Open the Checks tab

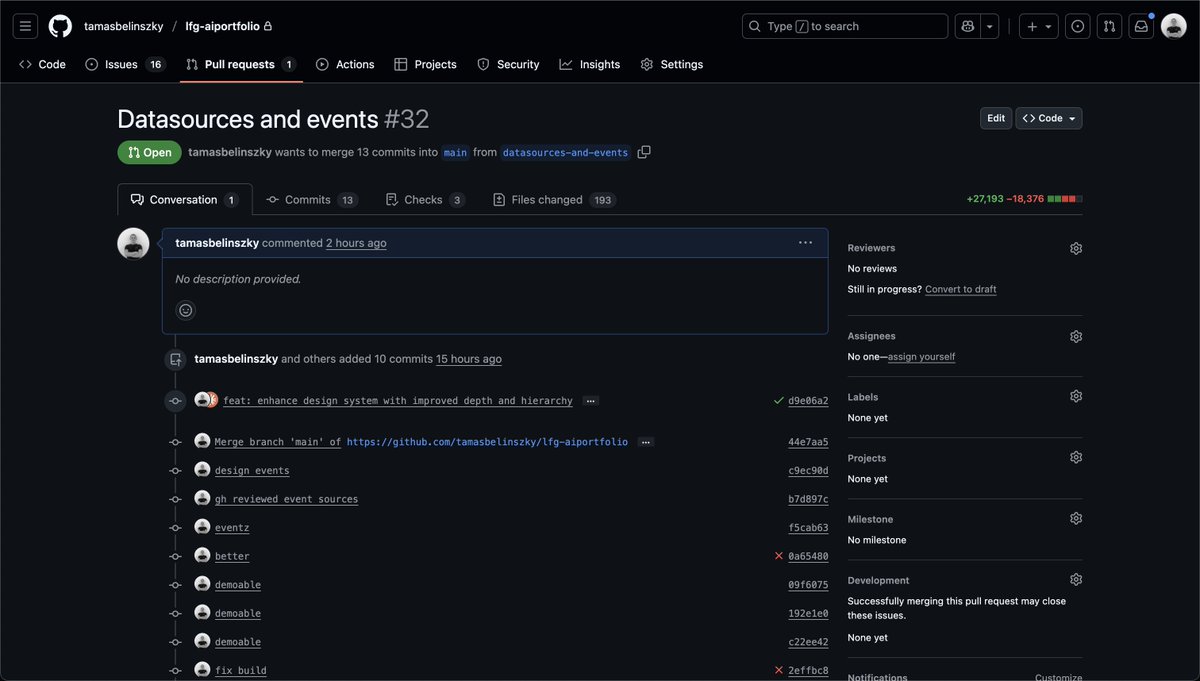pos(423,199)
